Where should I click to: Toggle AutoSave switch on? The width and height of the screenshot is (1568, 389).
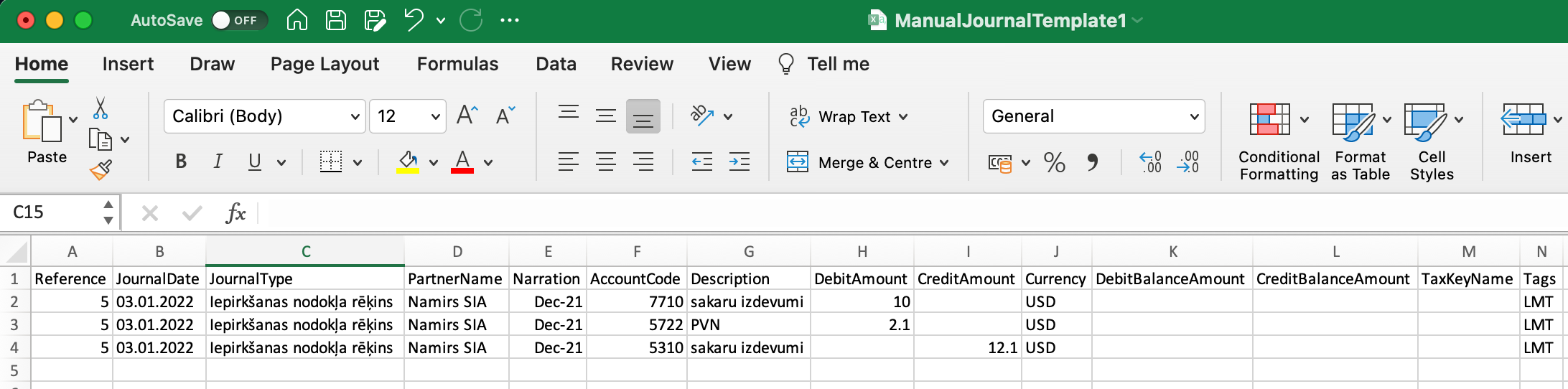click(239, 20)
